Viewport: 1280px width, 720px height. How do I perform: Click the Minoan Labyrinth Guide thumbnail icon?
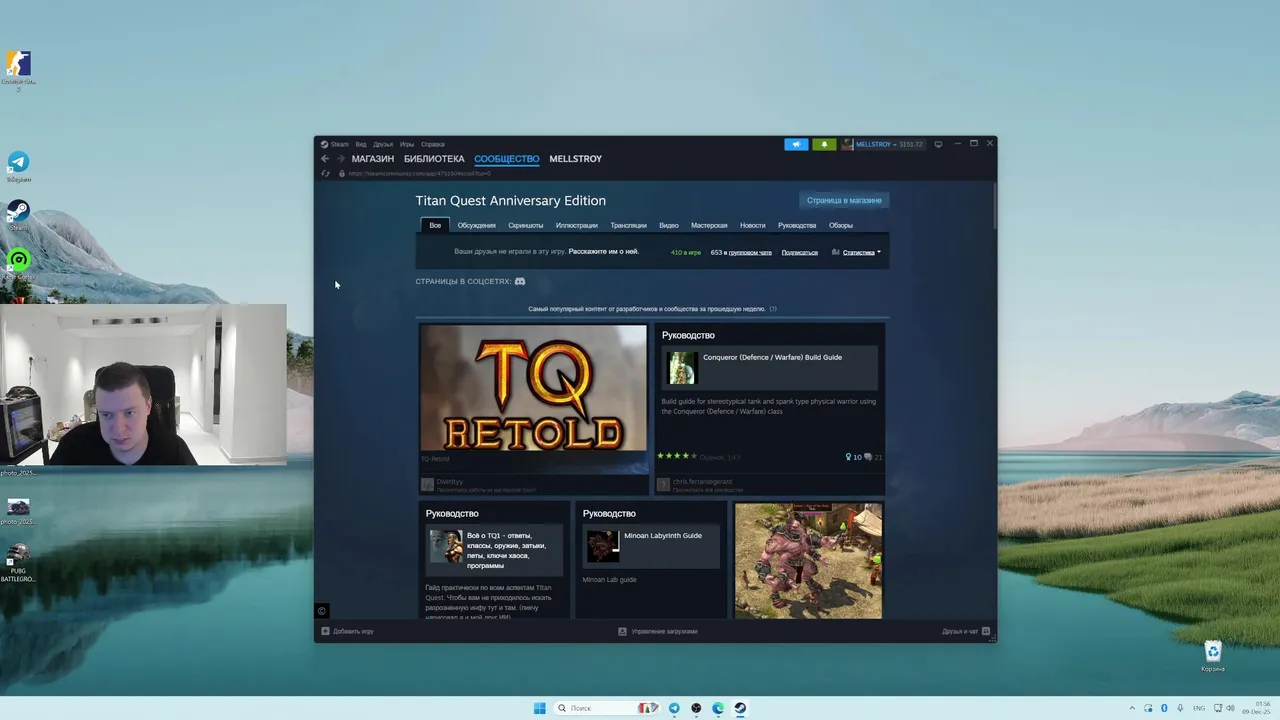pos(602,546)
